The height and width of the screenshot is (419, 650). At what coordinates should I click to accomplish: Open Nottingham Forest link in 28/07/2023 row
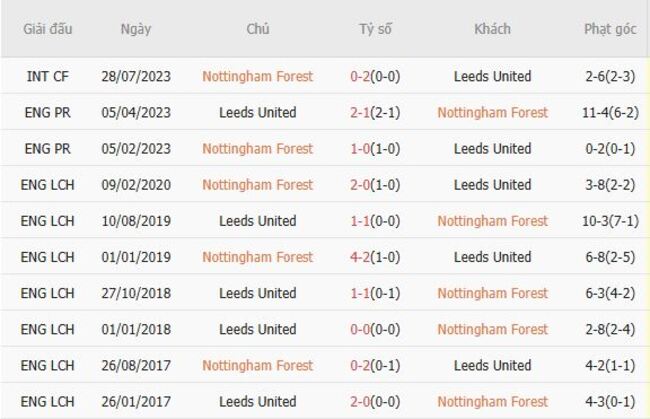257,76
